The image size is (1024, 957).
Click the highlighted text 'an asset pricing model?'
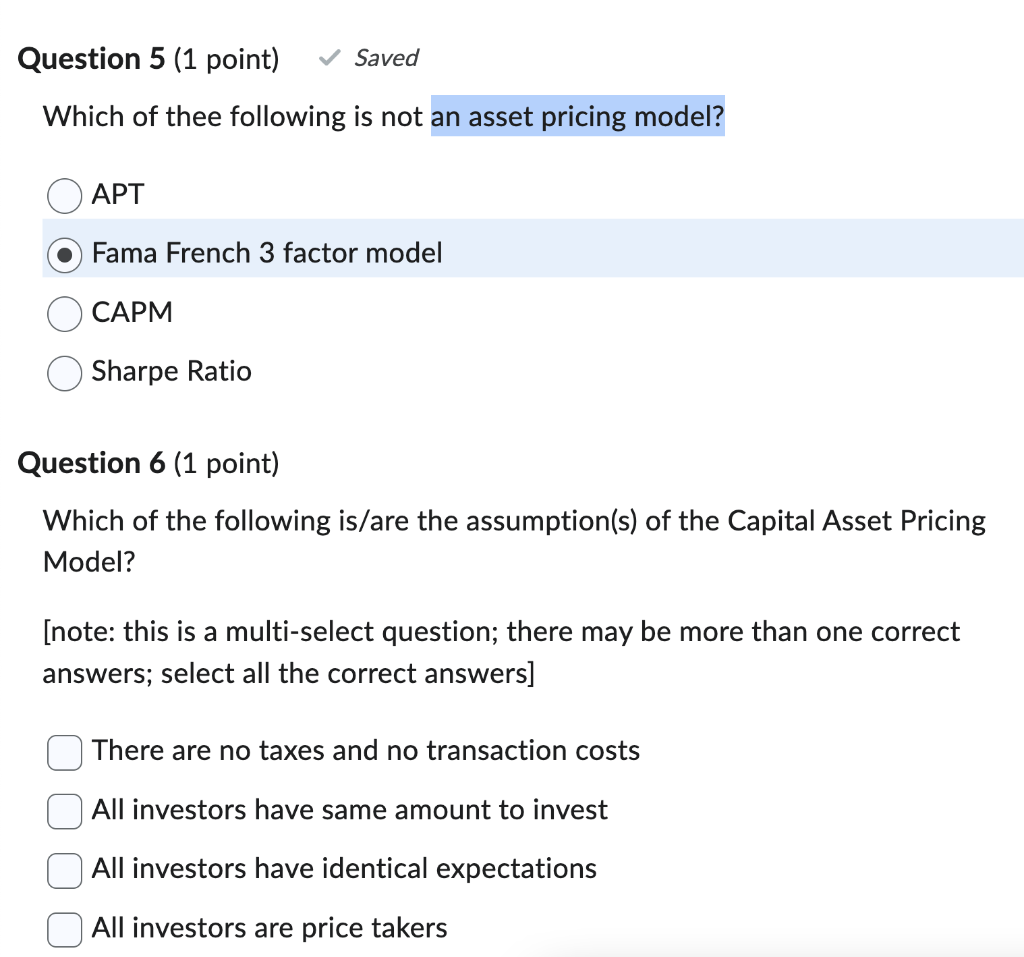577,117
